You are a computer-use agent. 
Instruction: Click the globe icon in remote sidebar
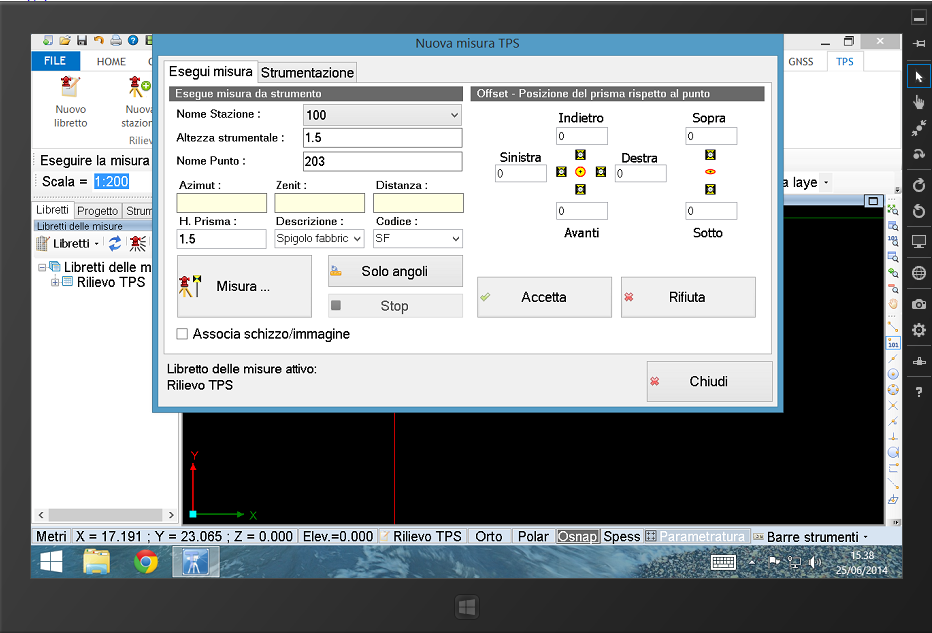[x=919, y=273]
